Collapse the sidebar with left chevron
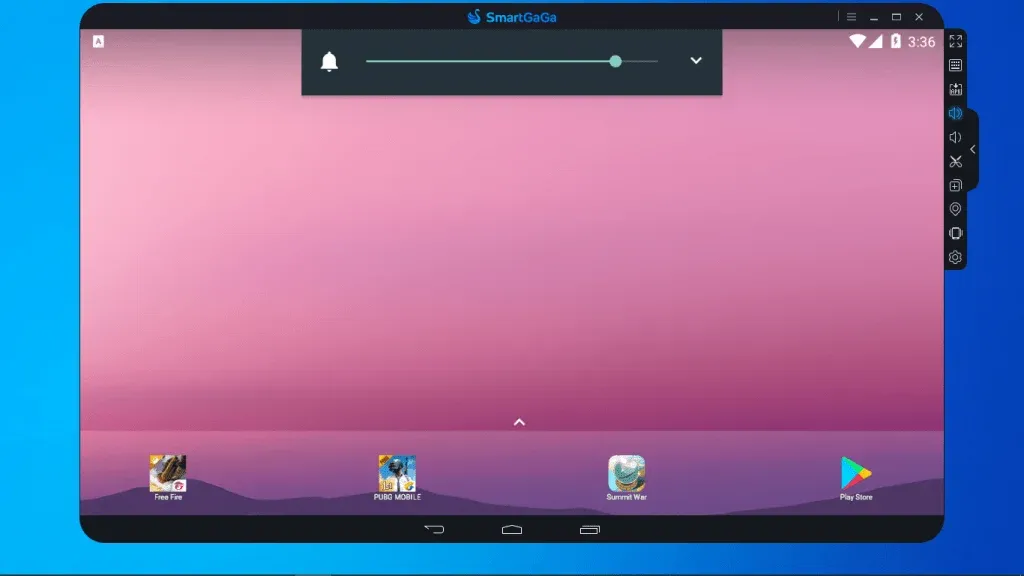The height and width of the screenshot is (576, 1024). point(972,150)
